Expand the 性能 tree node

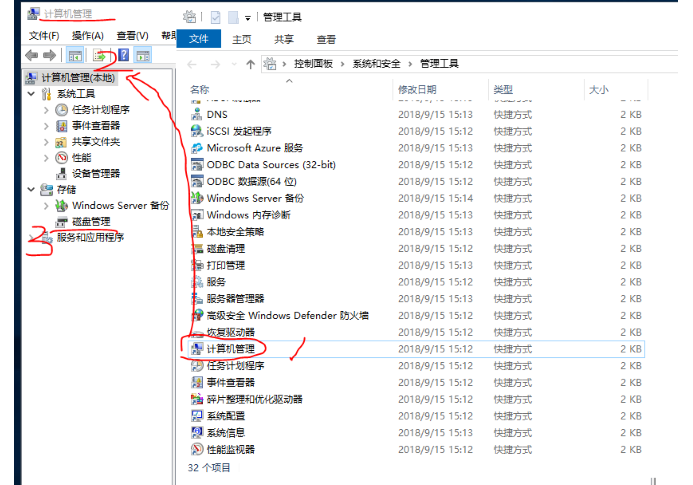point(46,158)
